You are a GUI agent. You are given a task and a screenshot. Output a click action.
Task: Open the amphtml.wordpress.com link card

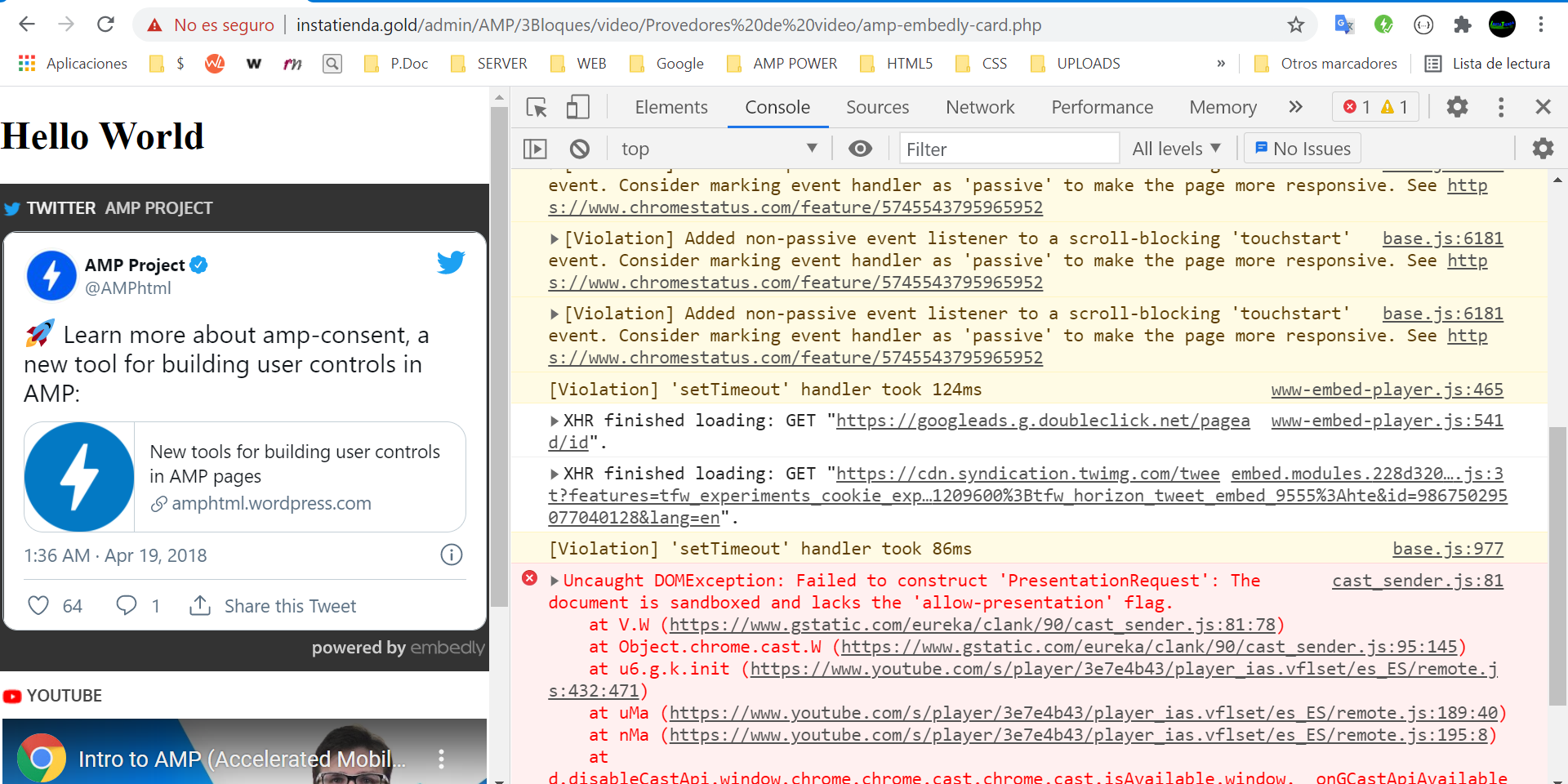(x=245, y=477)
